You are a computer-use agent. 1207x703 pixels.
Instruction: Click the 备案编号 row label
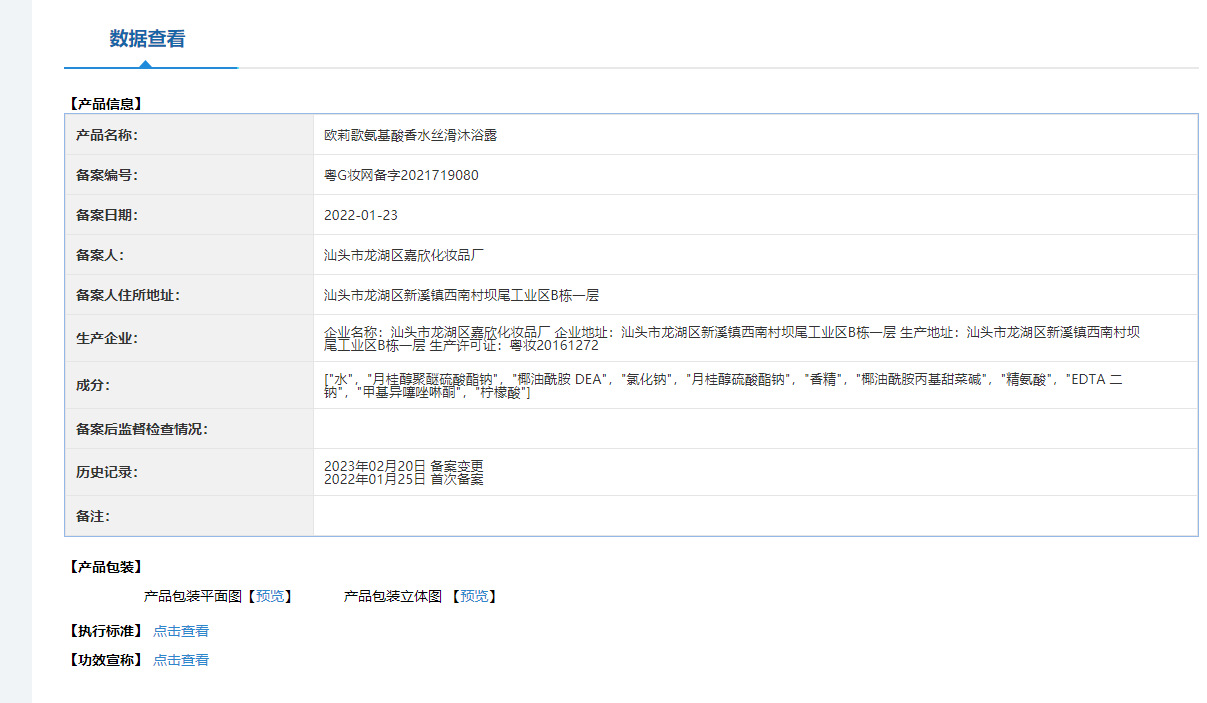click(x=107, y=175)
